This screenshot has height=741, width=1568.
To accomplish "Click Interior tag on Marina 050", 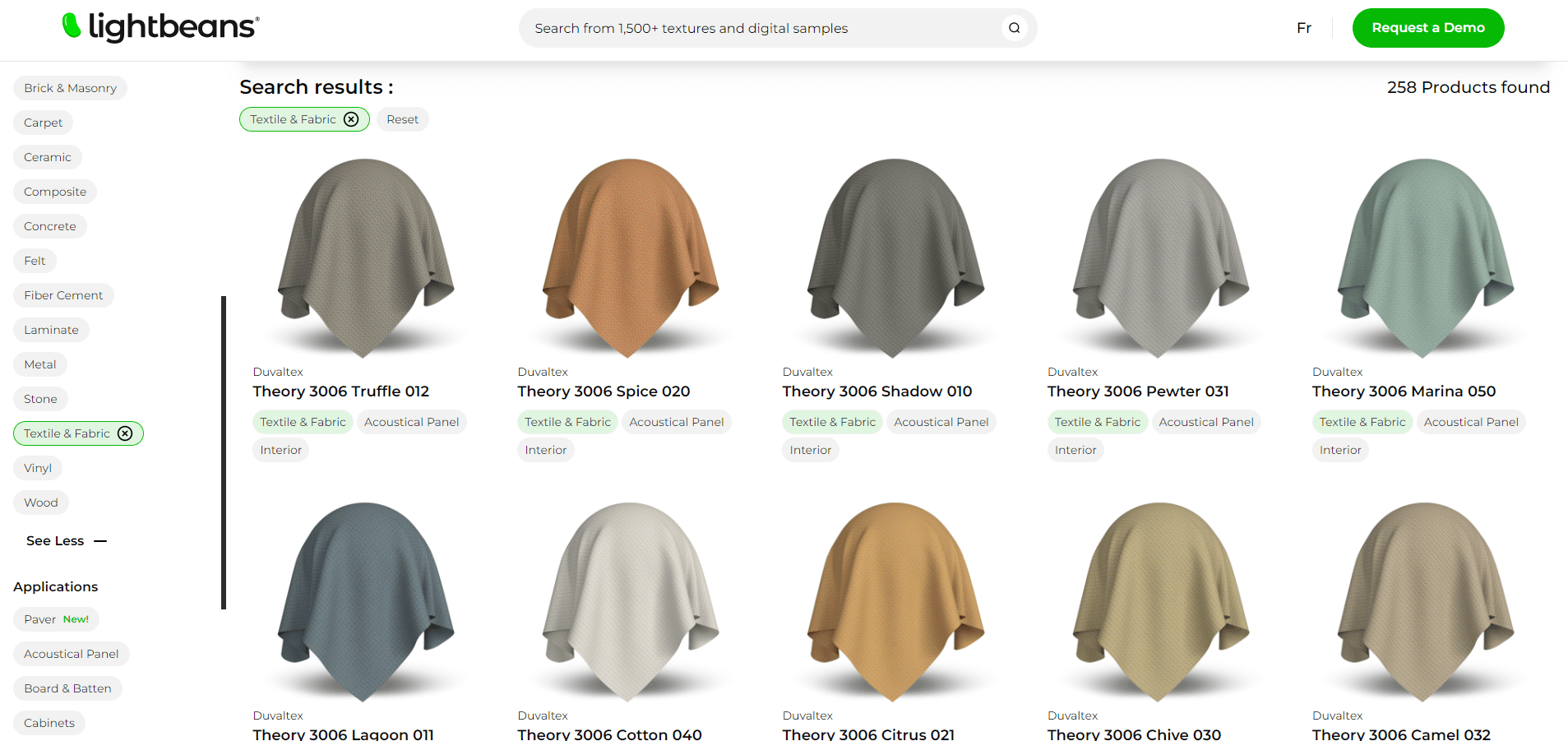I will coord(1340,450).
